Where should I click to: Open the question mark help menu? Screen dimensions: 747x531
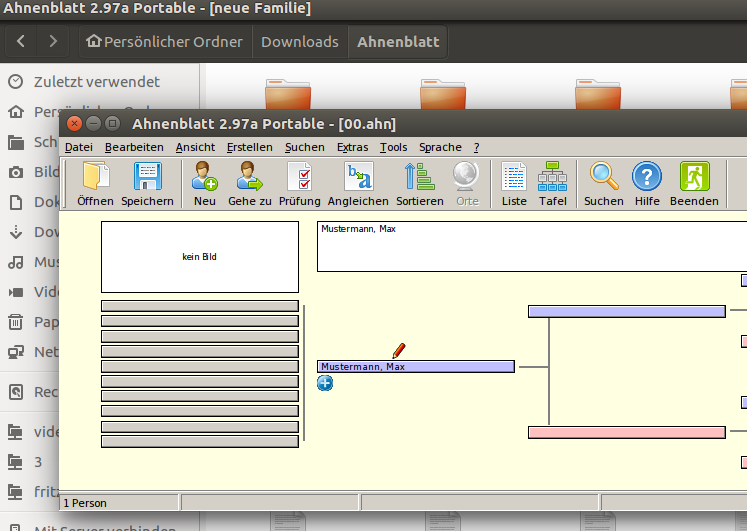click(x=476, y=147)
